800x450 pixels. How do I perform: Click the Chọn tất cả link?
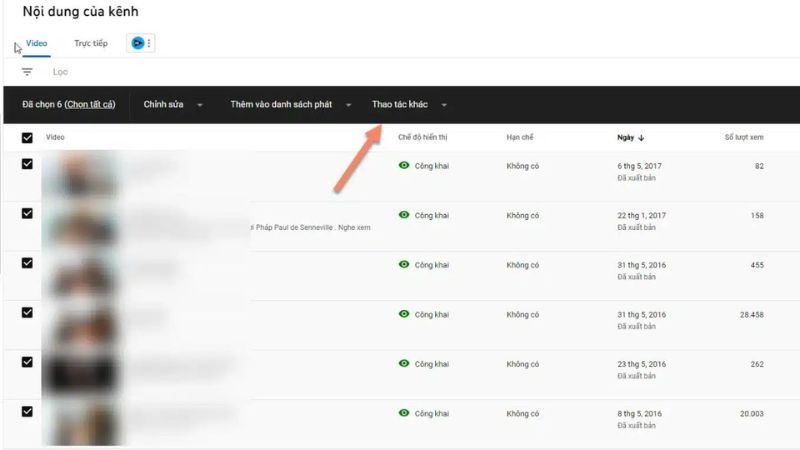coord(89,105)
